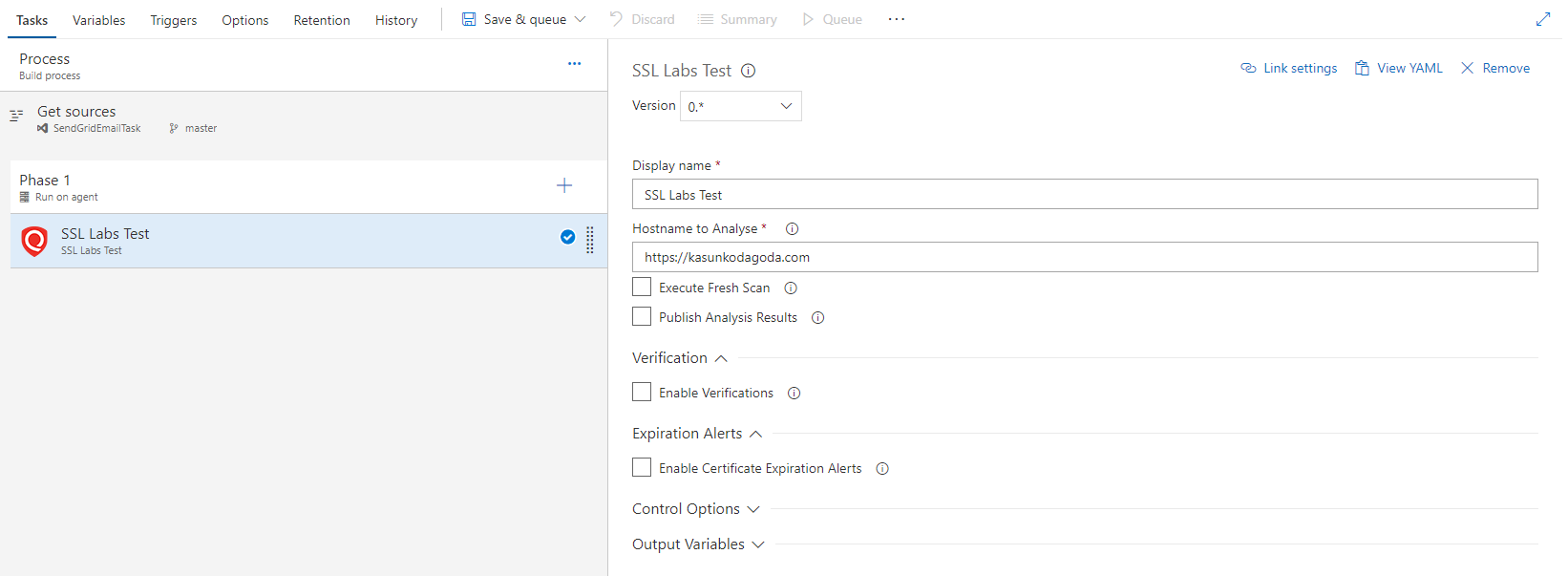Enable the Execute Fresh Scan checkbox
The width and height of the screenshot is (1568, 576).
coord(642,288)
